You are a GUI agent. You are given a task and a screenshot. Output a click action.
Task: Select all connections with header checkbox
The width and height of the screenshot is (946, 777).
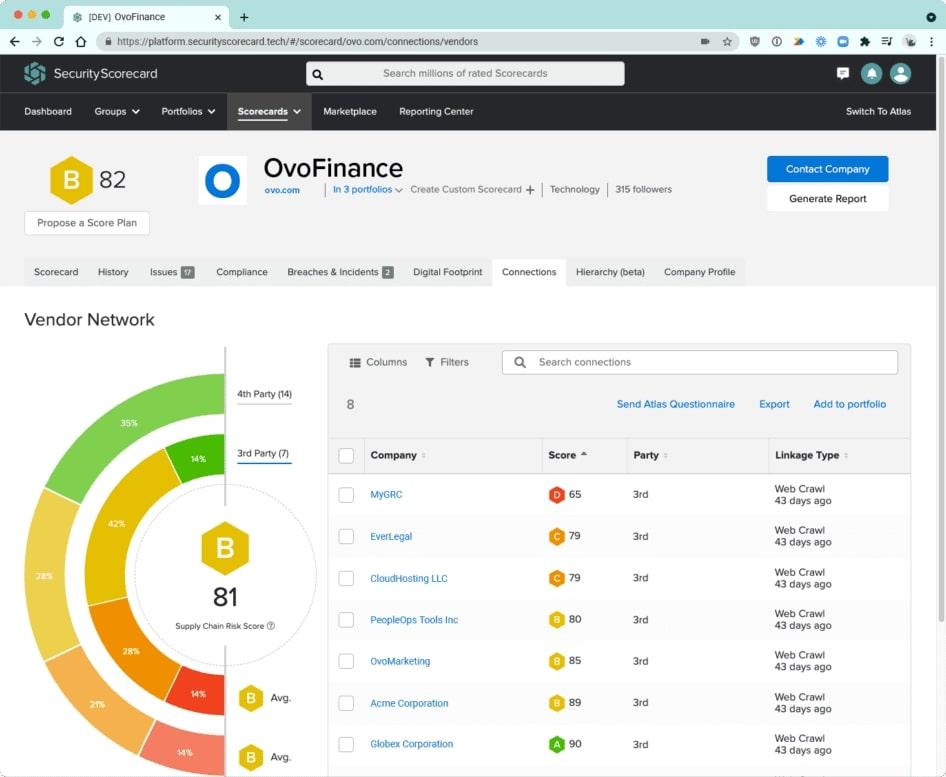point(346,455)
